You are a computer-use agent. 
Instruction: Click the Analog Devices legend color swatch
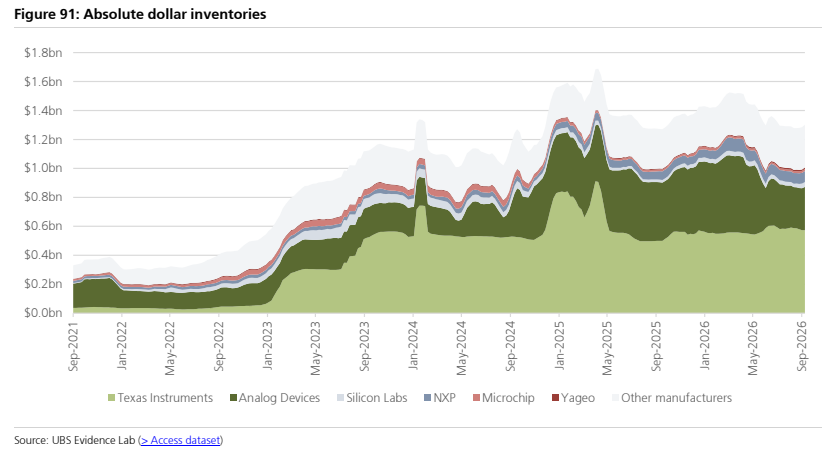point(233,398)
